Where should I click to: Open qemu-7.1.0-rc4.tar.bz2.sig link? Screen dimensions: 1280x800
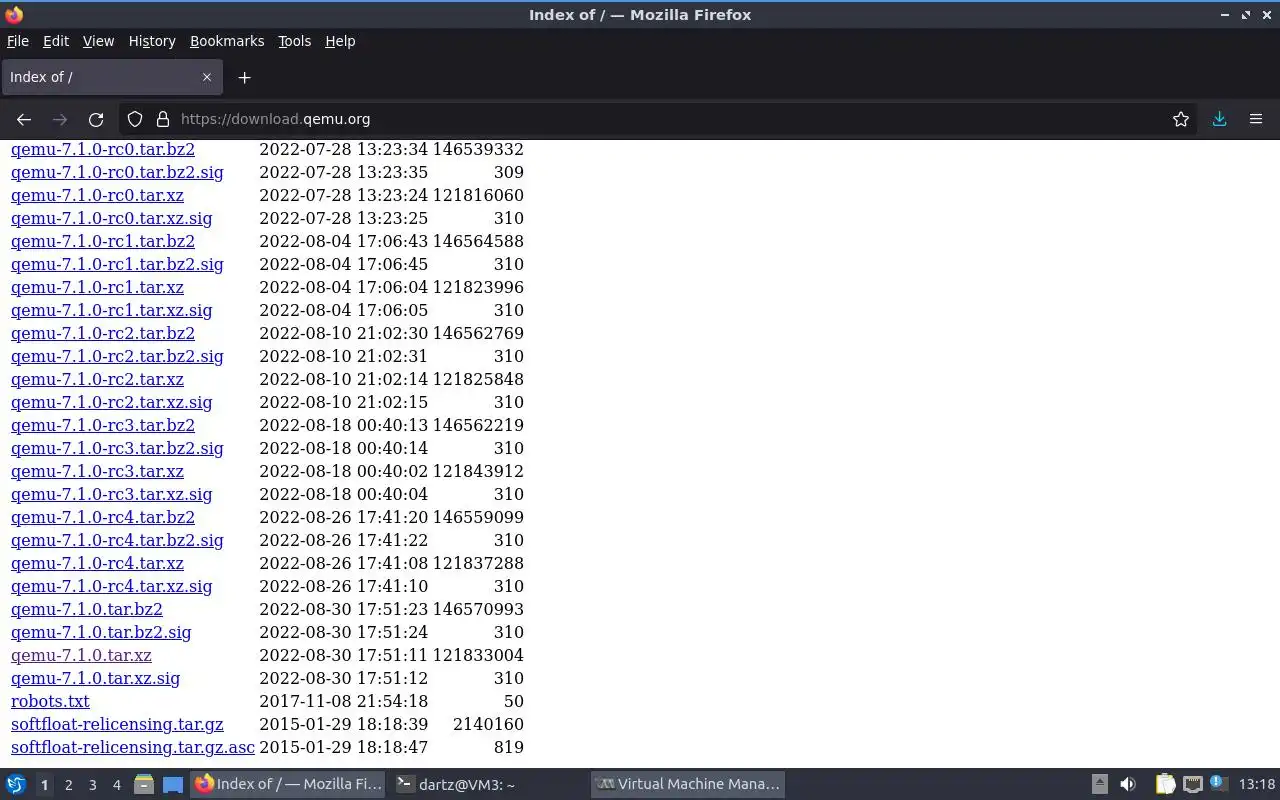click(117, 540)
